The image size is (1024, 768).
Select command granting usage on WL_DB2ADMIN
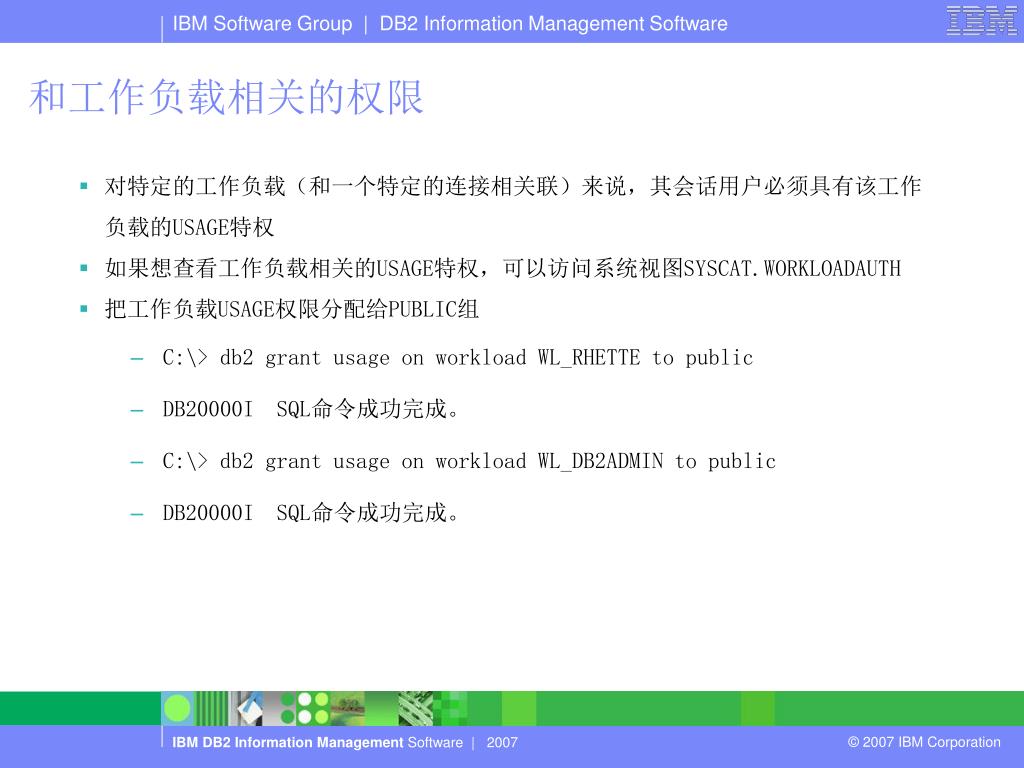(469, 462)
